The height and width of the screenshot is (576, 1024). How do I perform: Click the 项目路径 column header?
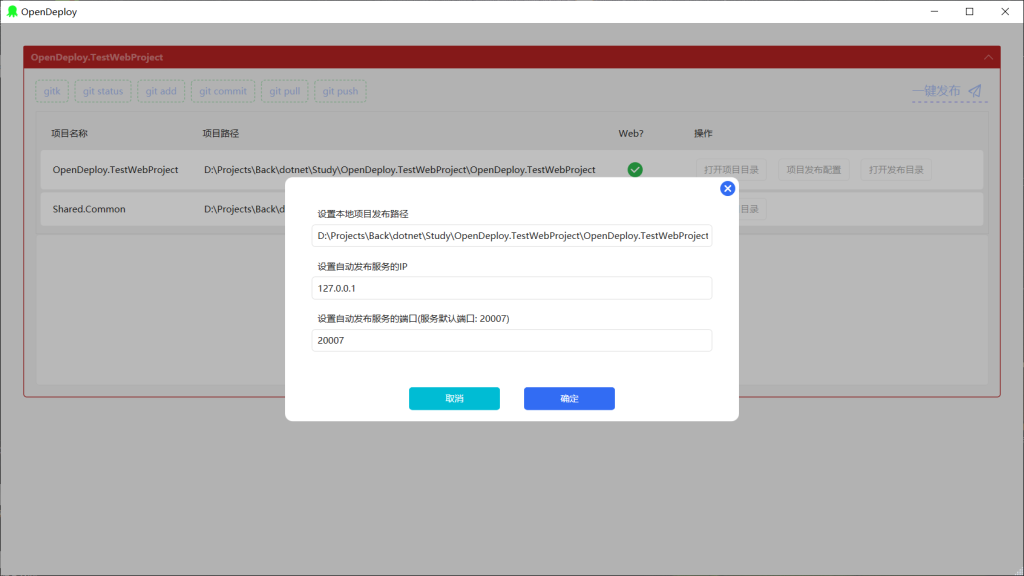click(221, 133)
